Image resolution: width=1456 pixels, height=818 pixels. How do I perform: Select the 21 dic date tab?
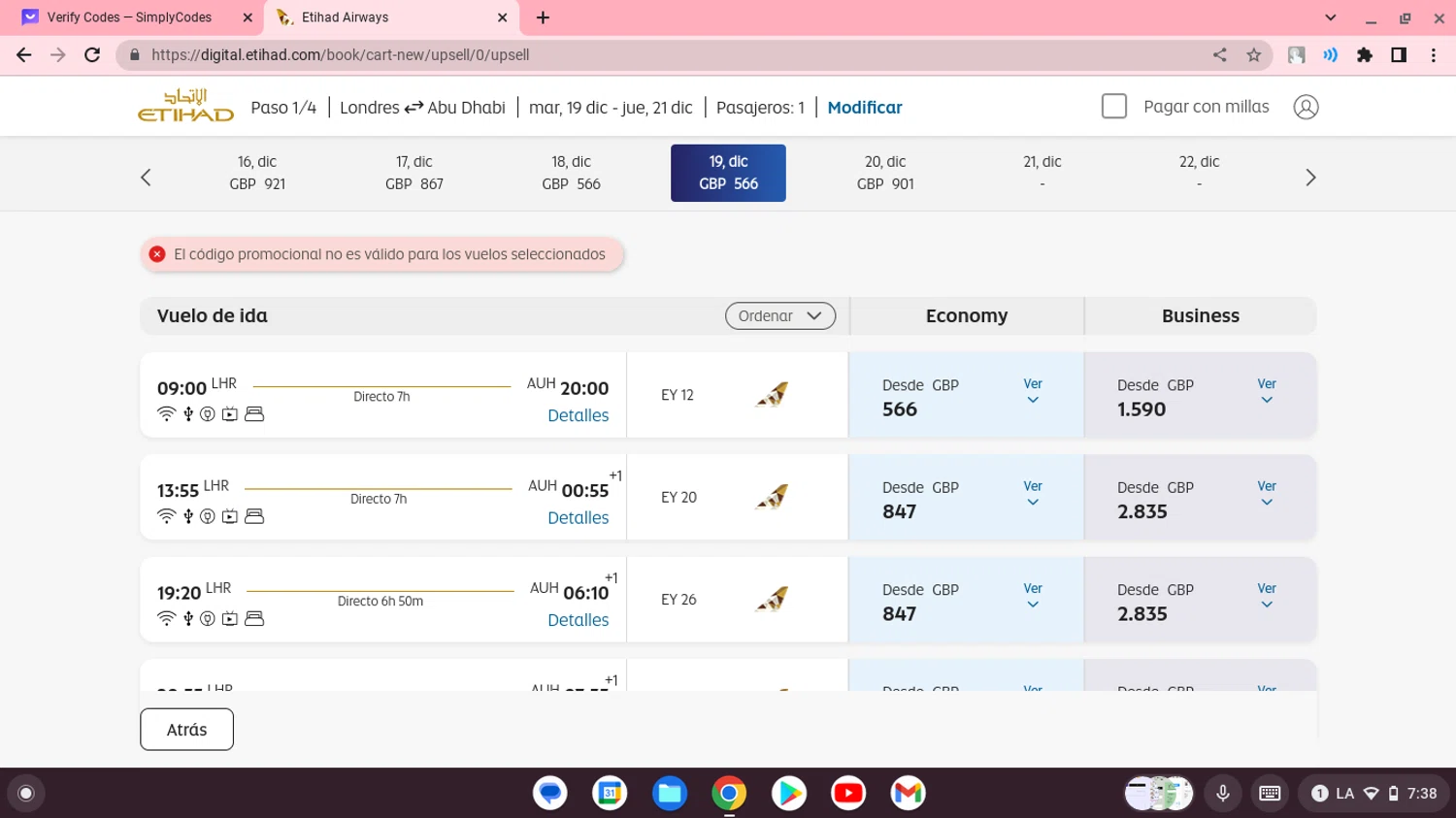(x=1042, y=173)
